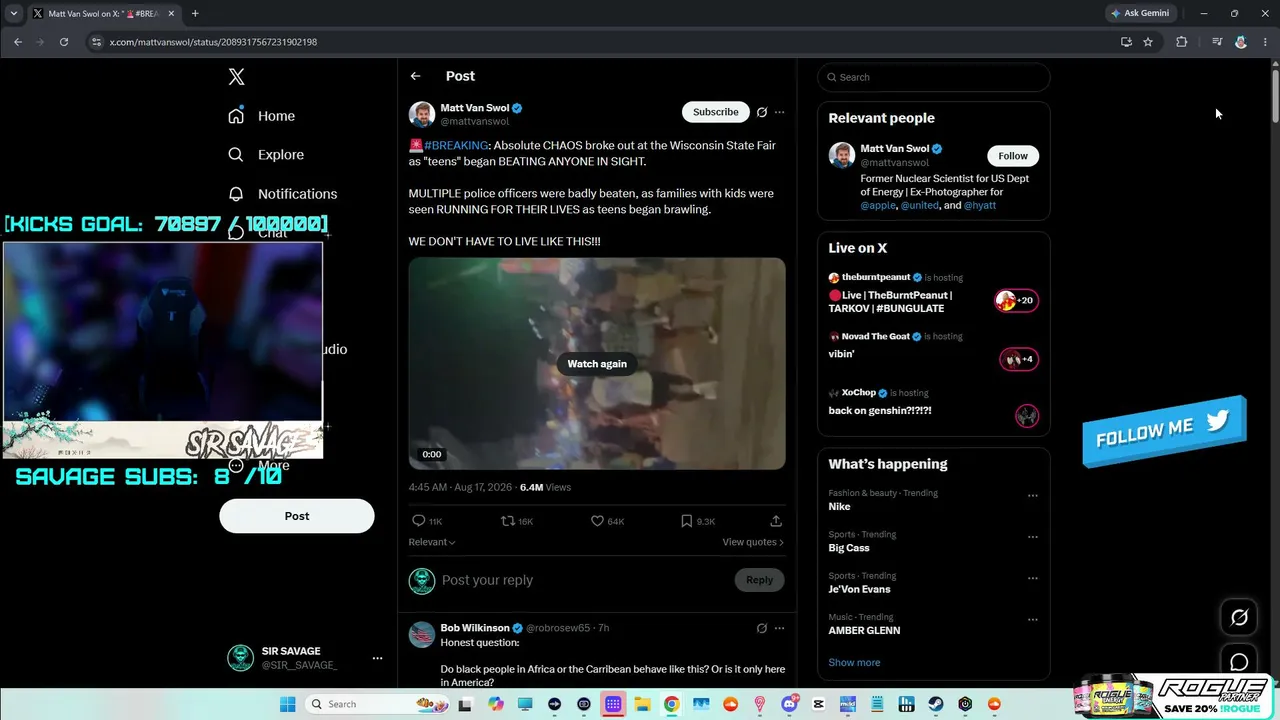Open TheBurntPeanut TARKOV live stream
1280x720 pixels.
[933, 293]
